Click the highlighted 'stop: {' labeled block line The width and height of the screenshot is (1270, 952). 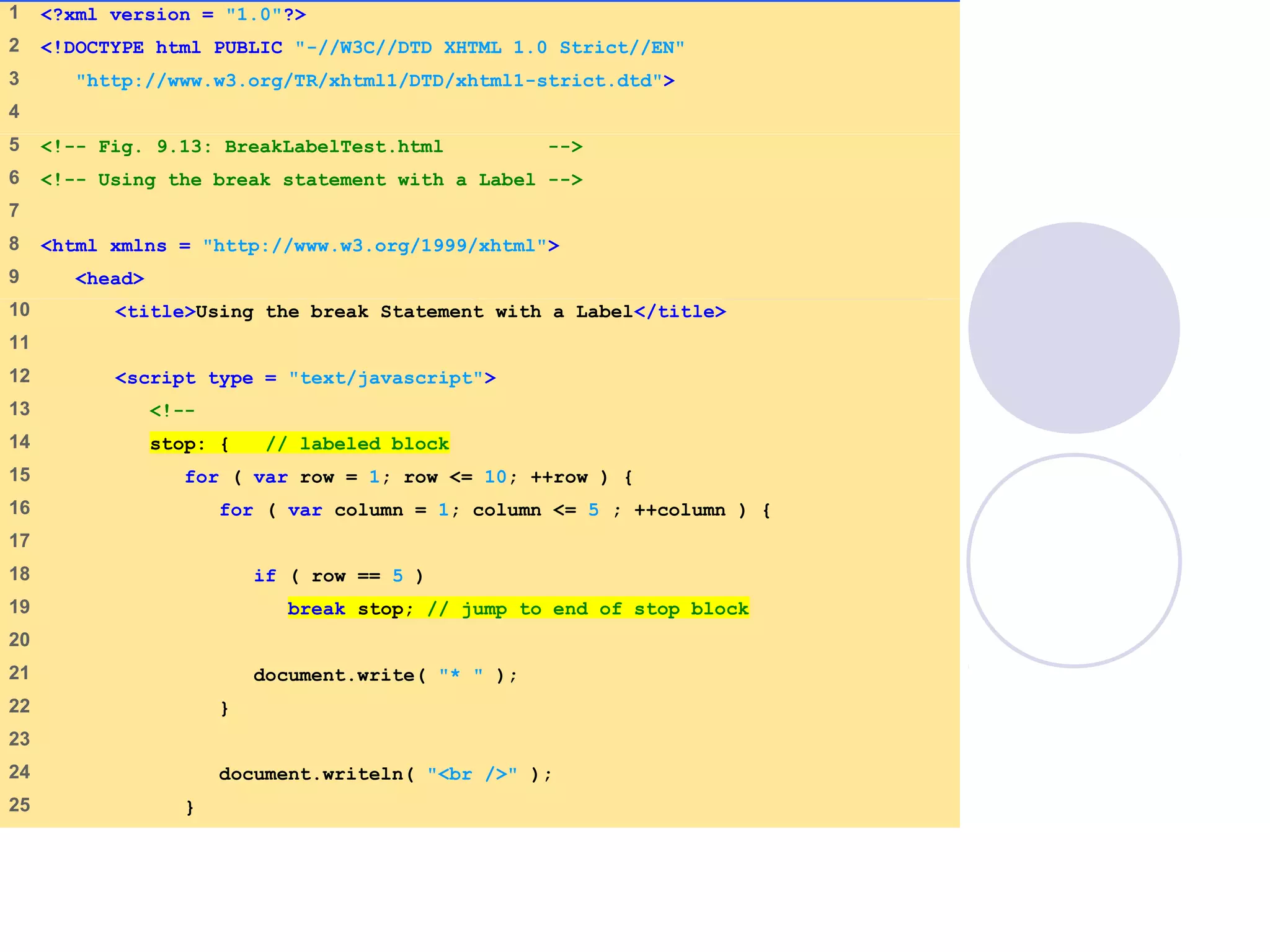[300, 444]
